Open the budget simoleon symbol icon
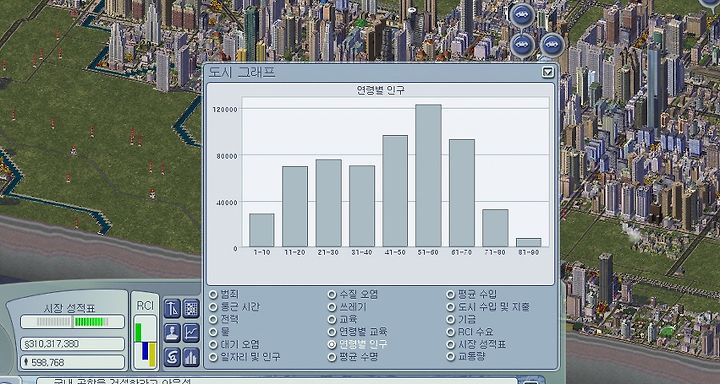This screenshot has width=720, height=384. [172, 357]
